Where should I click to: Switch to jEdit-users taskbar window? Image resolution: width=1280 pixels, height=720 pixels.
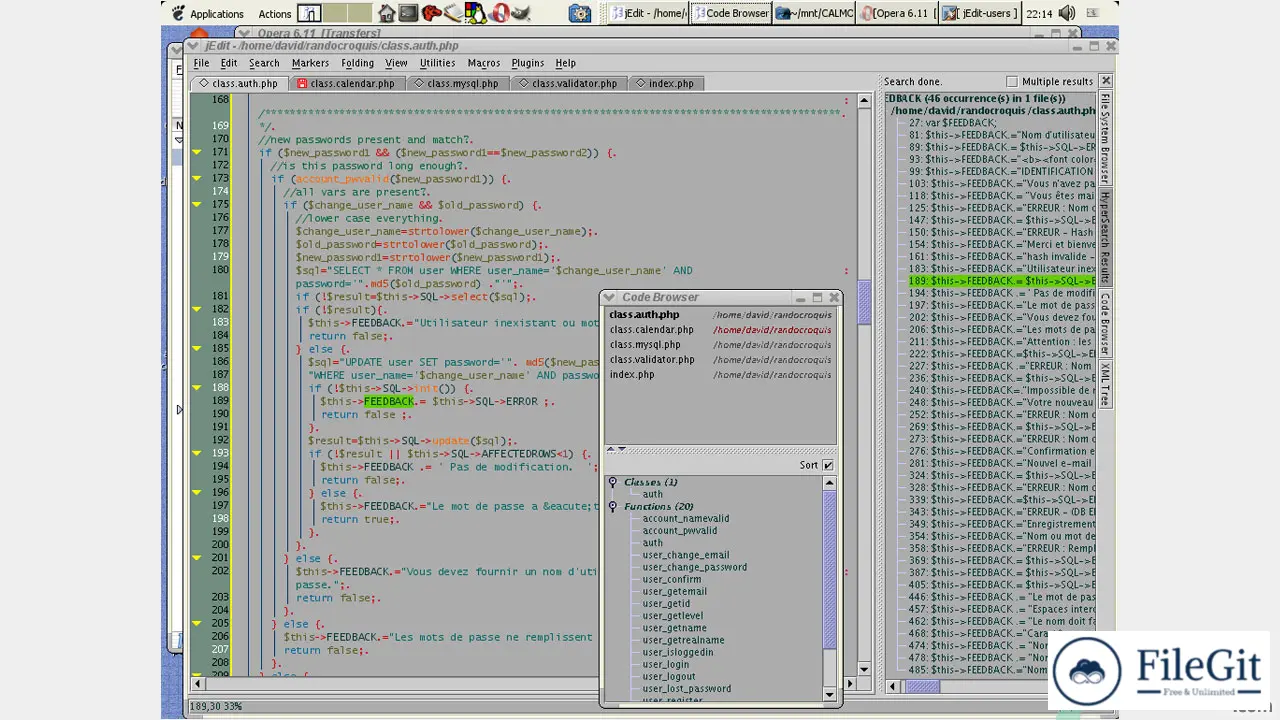pos(980,13)
